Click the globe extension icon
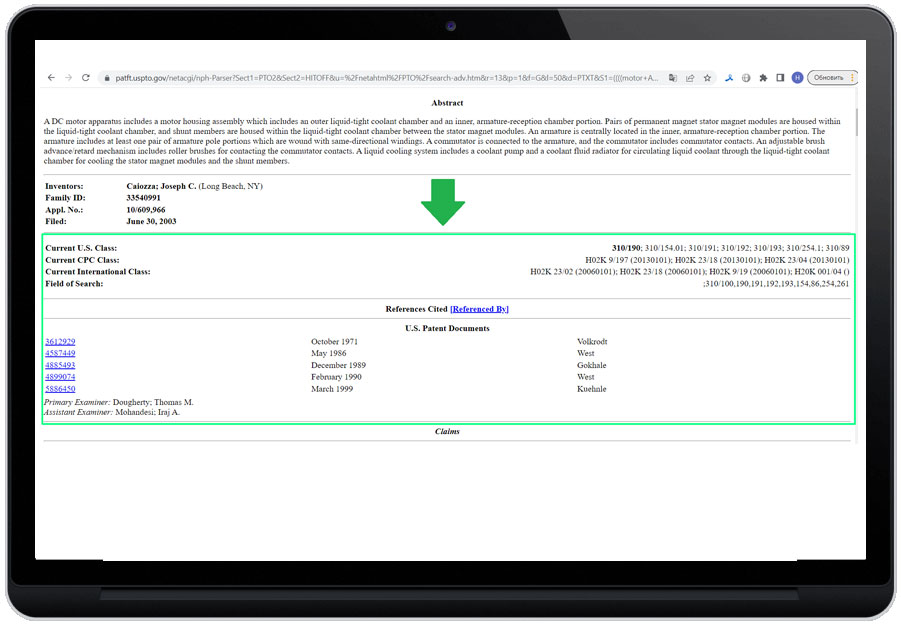The height and width of the screenshot is (626, 901). (x=747, y=77)
